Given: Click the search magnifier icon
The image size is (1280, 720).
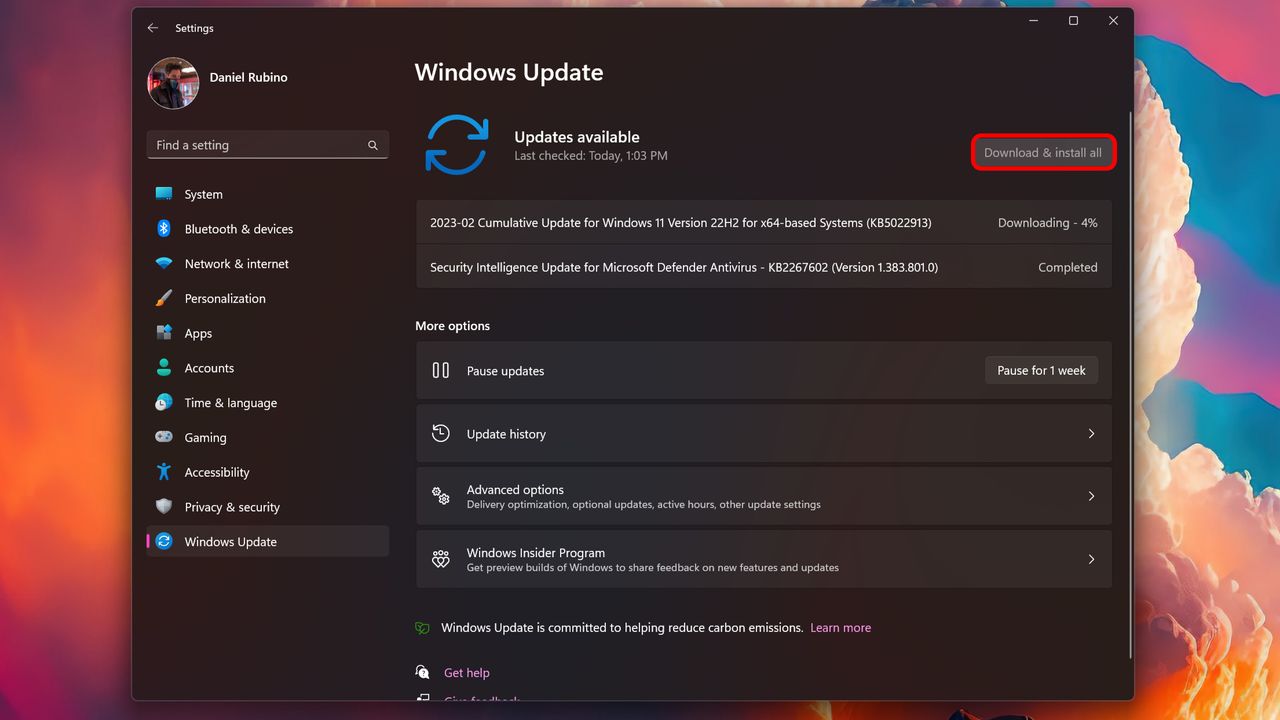Looking at the screenshot, I should pyautogui.click(x=372, y=145).
